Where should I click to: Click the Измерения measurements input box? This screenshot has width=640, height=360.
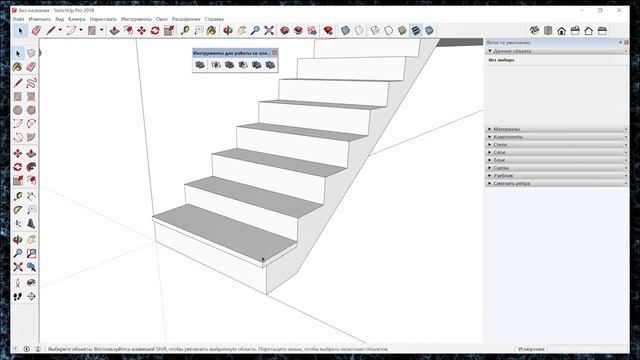tap(587, 349)
